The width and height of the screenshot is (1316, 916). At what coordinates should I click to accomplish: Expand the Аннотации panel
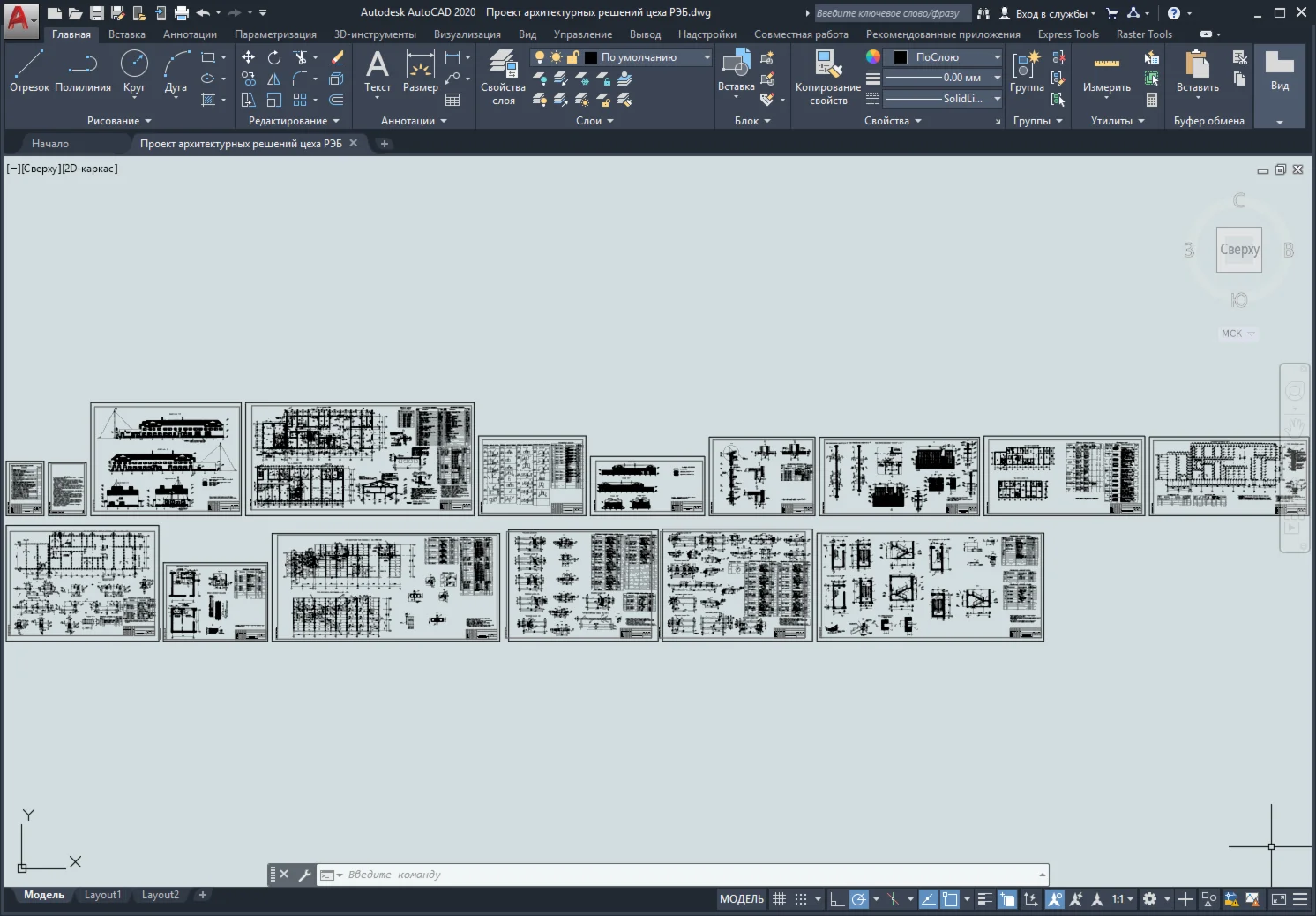click(414, 121)
